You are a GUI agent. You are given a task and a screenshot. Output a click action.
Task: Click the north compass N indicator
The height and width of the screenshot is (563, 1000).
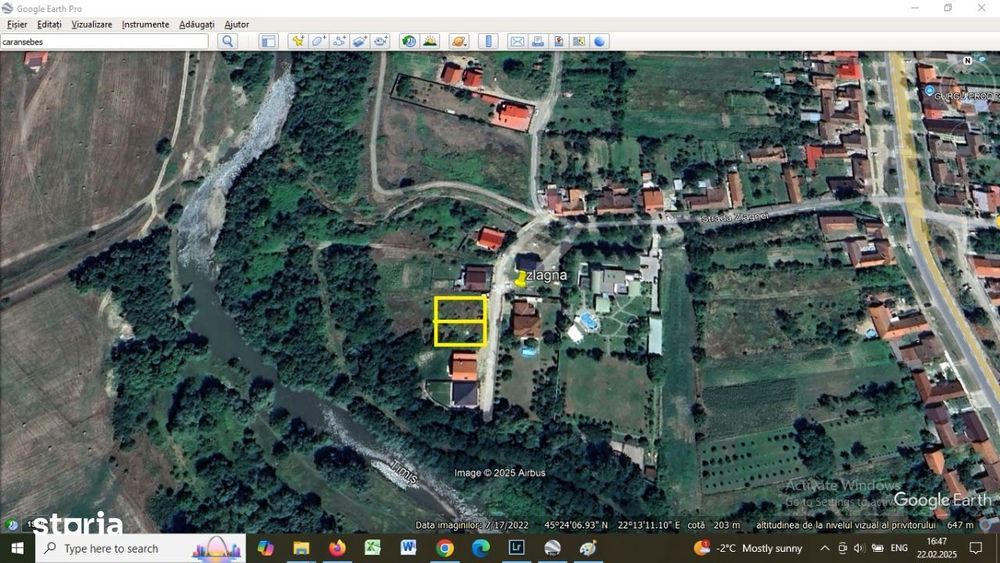(x=967, y=61)
